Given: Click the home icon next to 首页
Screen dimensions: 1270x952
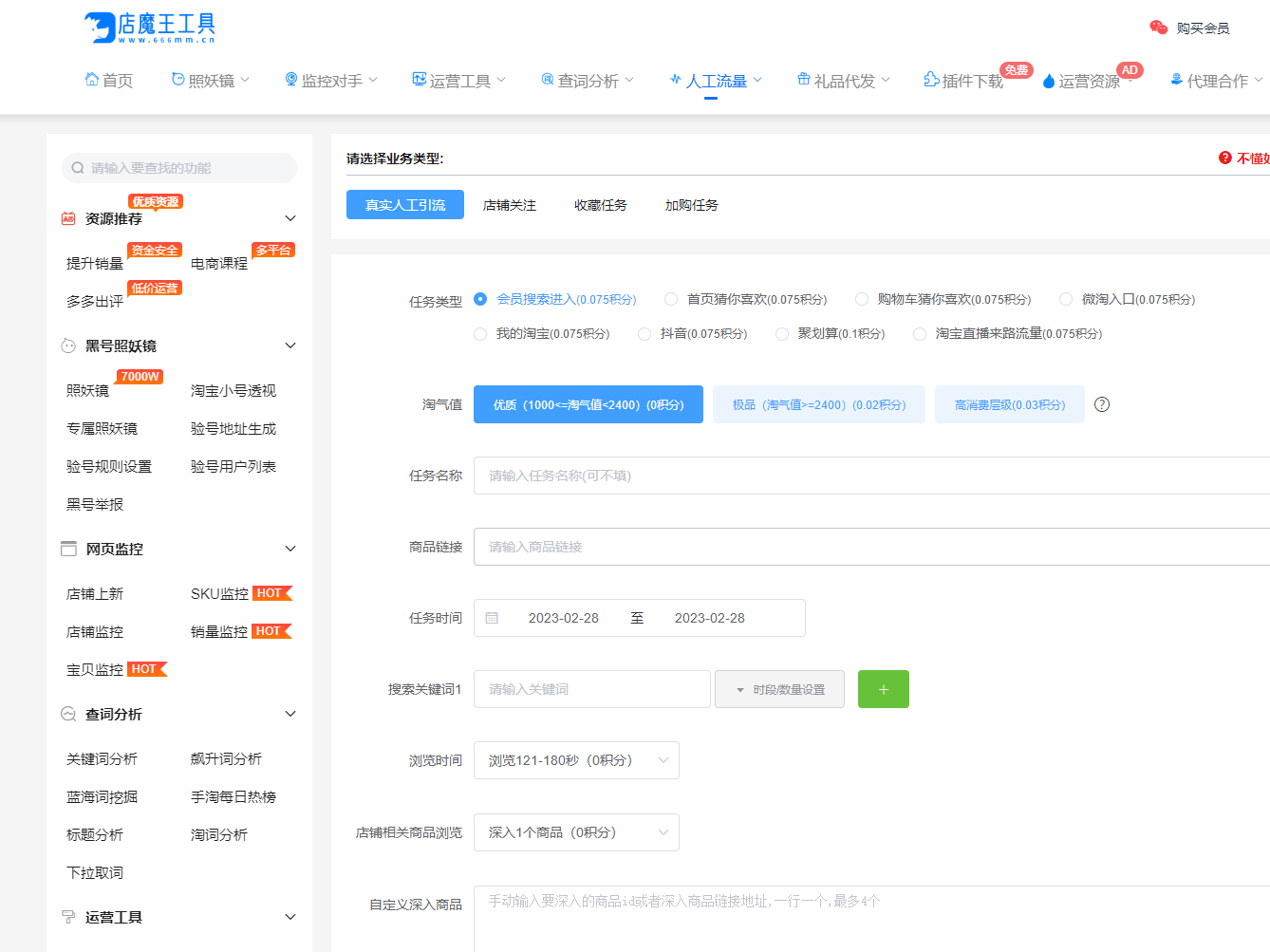Looking at the screenshot, I should tap(92, 80).
